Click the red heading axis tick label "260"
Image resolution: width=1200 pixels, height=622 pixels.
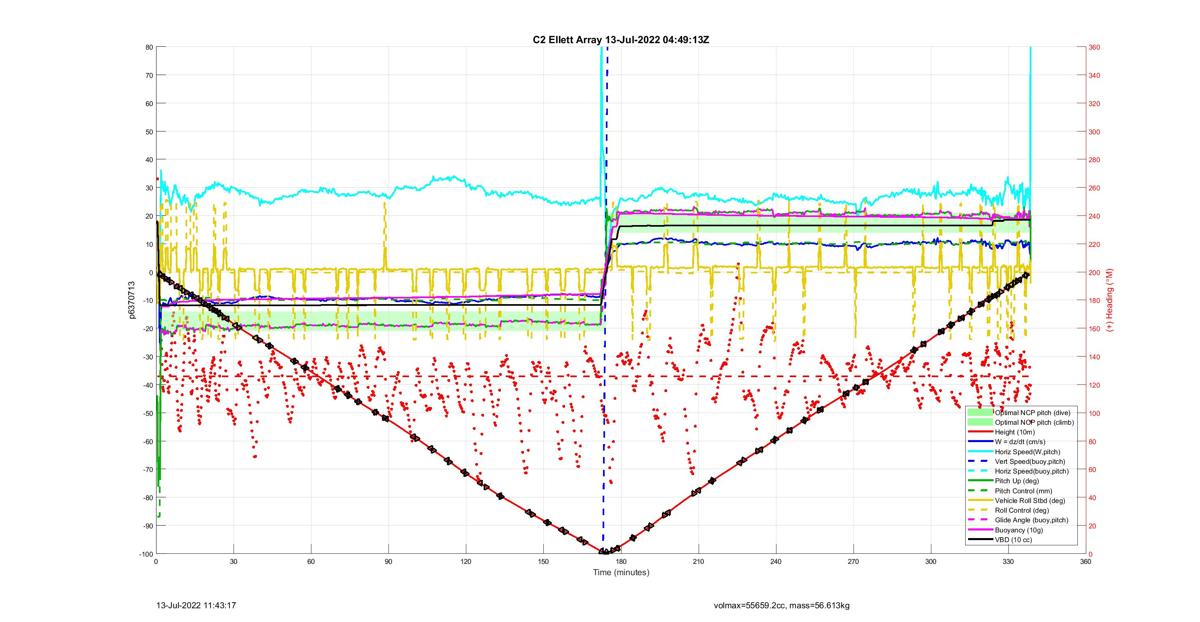[x=1096, y=188]
